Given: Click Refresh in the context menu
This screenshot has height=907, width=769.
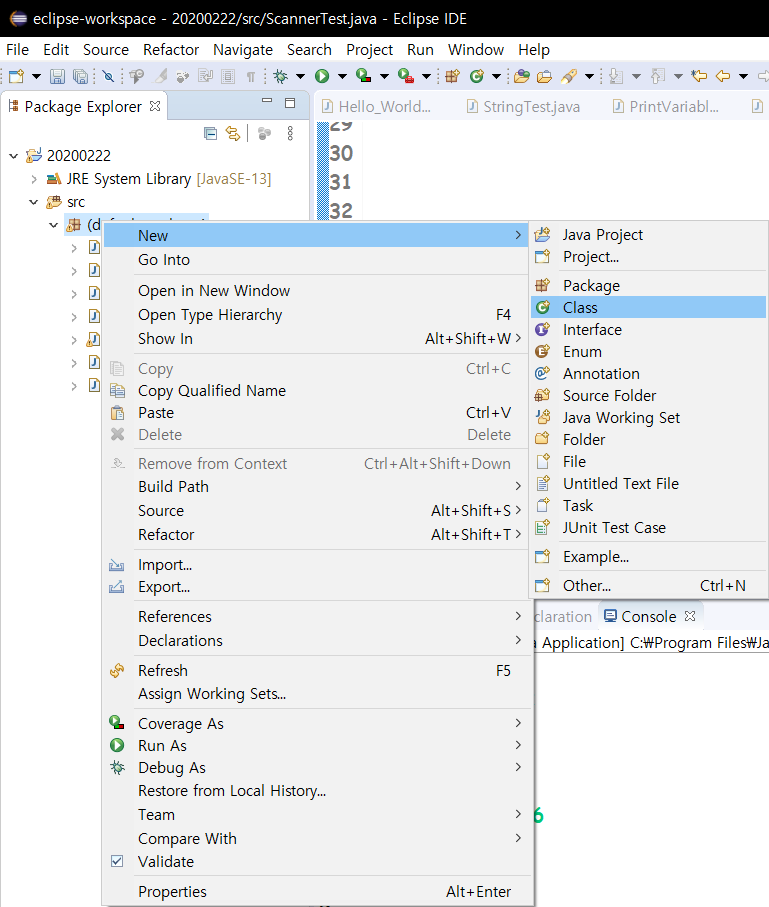Looking at the screenshot, I should (317, 671).
